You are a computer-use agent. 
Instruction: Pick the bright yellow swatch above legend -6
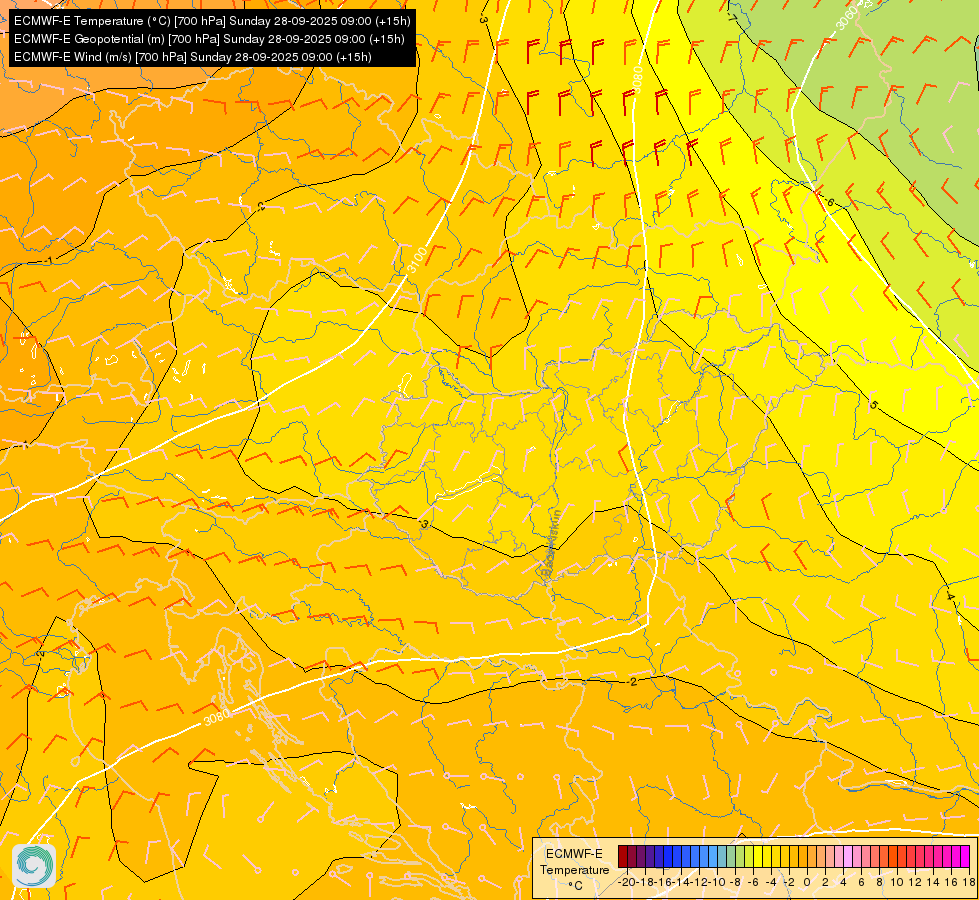pos(758,856)
